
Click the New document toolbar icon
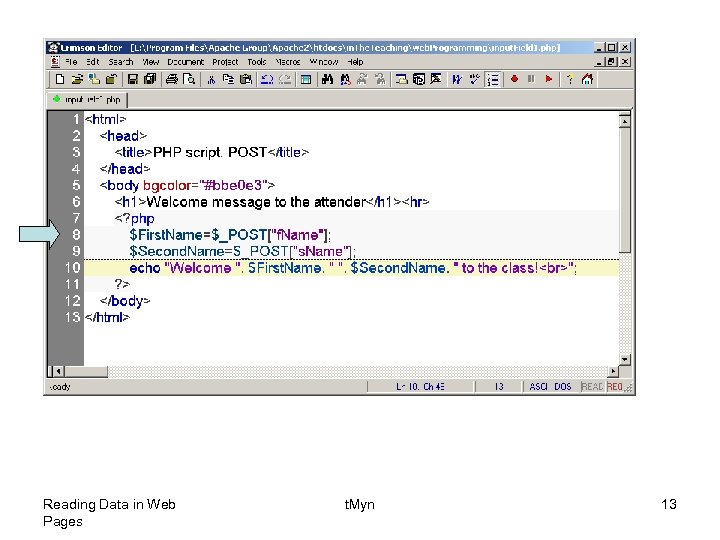coord(60,79)
